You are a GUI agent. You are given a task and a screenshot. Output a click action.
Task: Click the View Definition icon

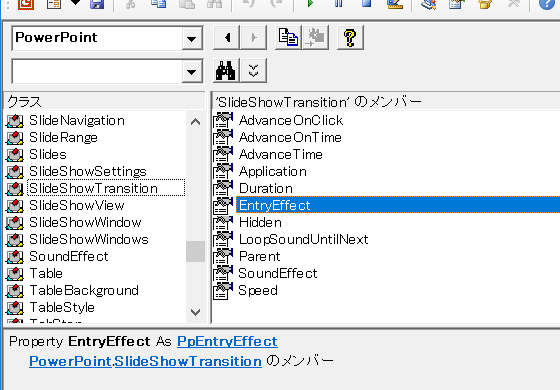[x=316, y=38]
